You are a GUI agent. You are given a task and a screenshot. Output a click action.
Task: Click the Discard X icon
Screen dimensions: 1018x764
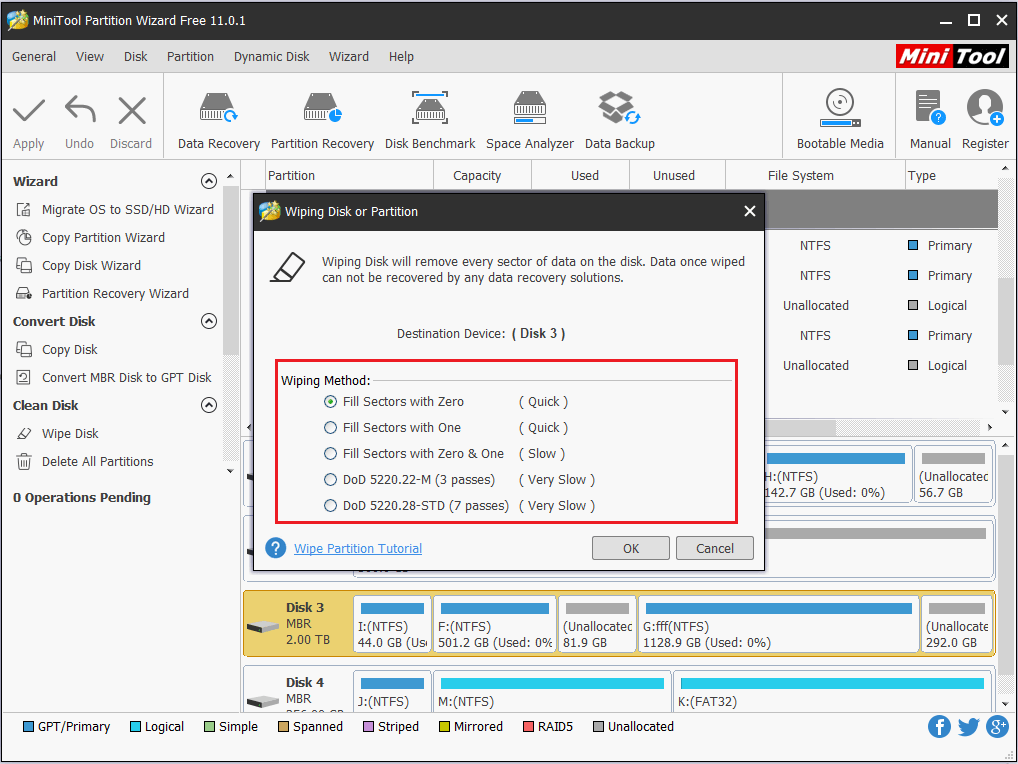pyautogui.click(x=132, y=110)
